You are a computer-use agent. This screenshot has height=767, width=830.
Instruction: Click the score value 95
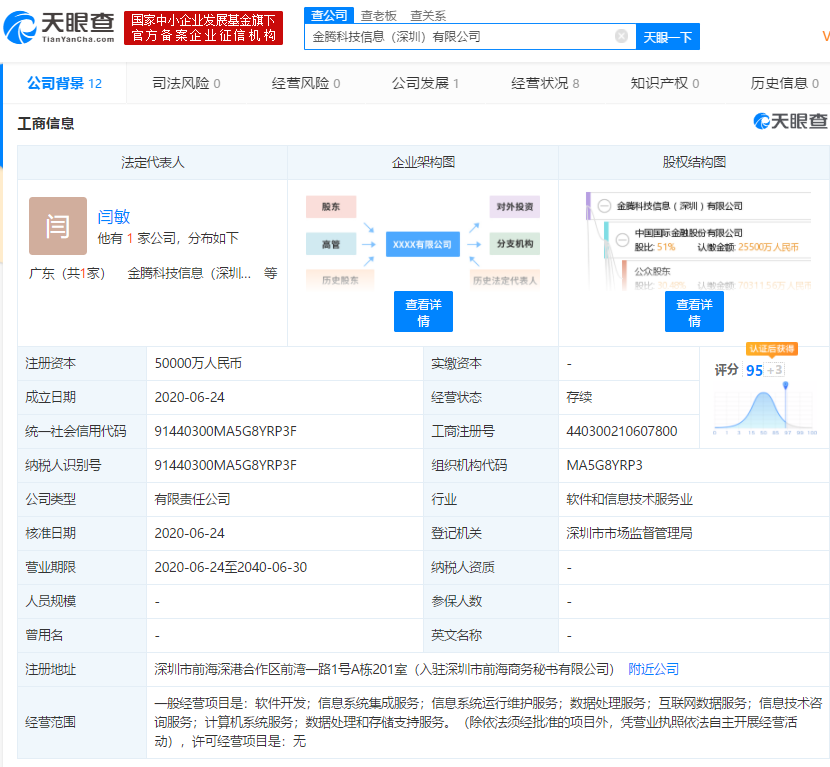754,370
